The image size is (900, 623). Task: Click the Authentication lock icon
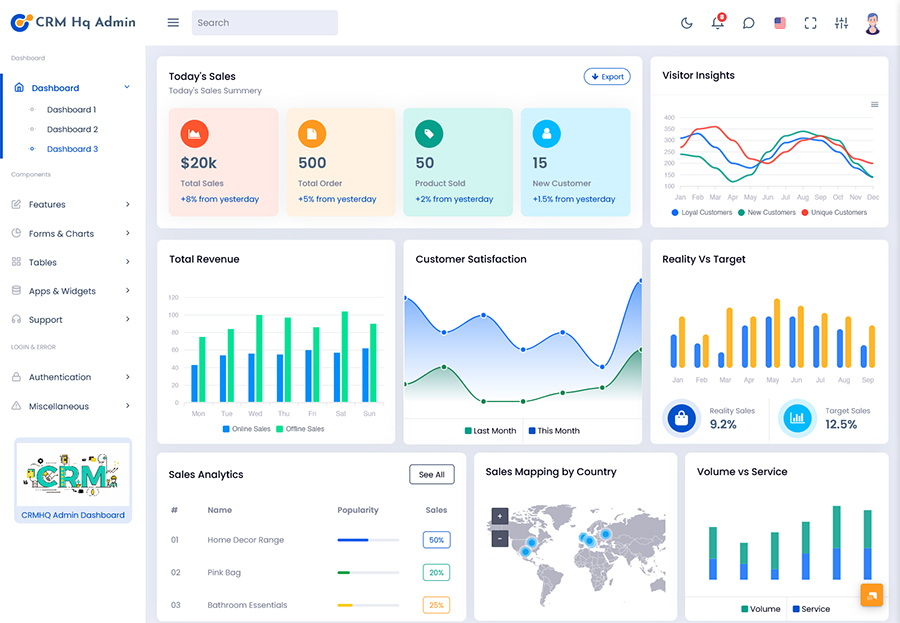click(x=16, y=377)
